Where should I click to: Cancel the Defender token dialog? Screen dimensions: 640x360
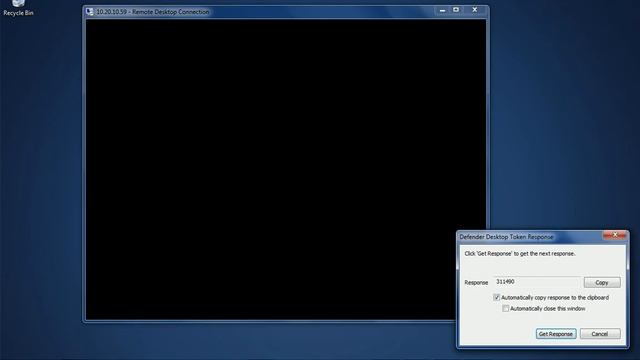click(x=600, y=334)
